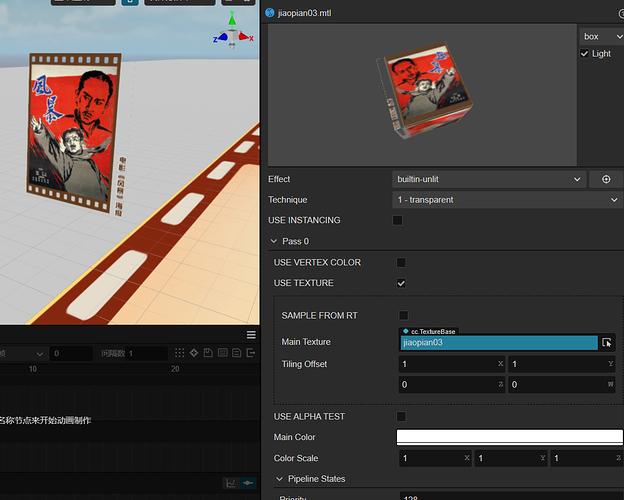Click timeline marker 10
The width and height of the screenshot is (624, 500).
[33, 369]
